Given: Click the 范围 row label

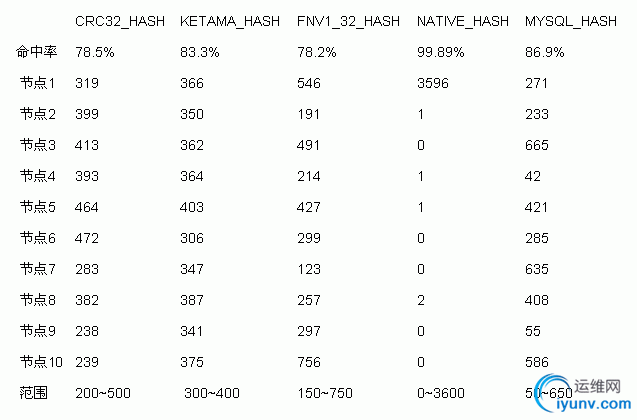Looking at the screenshot, I should [x=33, y=393].
